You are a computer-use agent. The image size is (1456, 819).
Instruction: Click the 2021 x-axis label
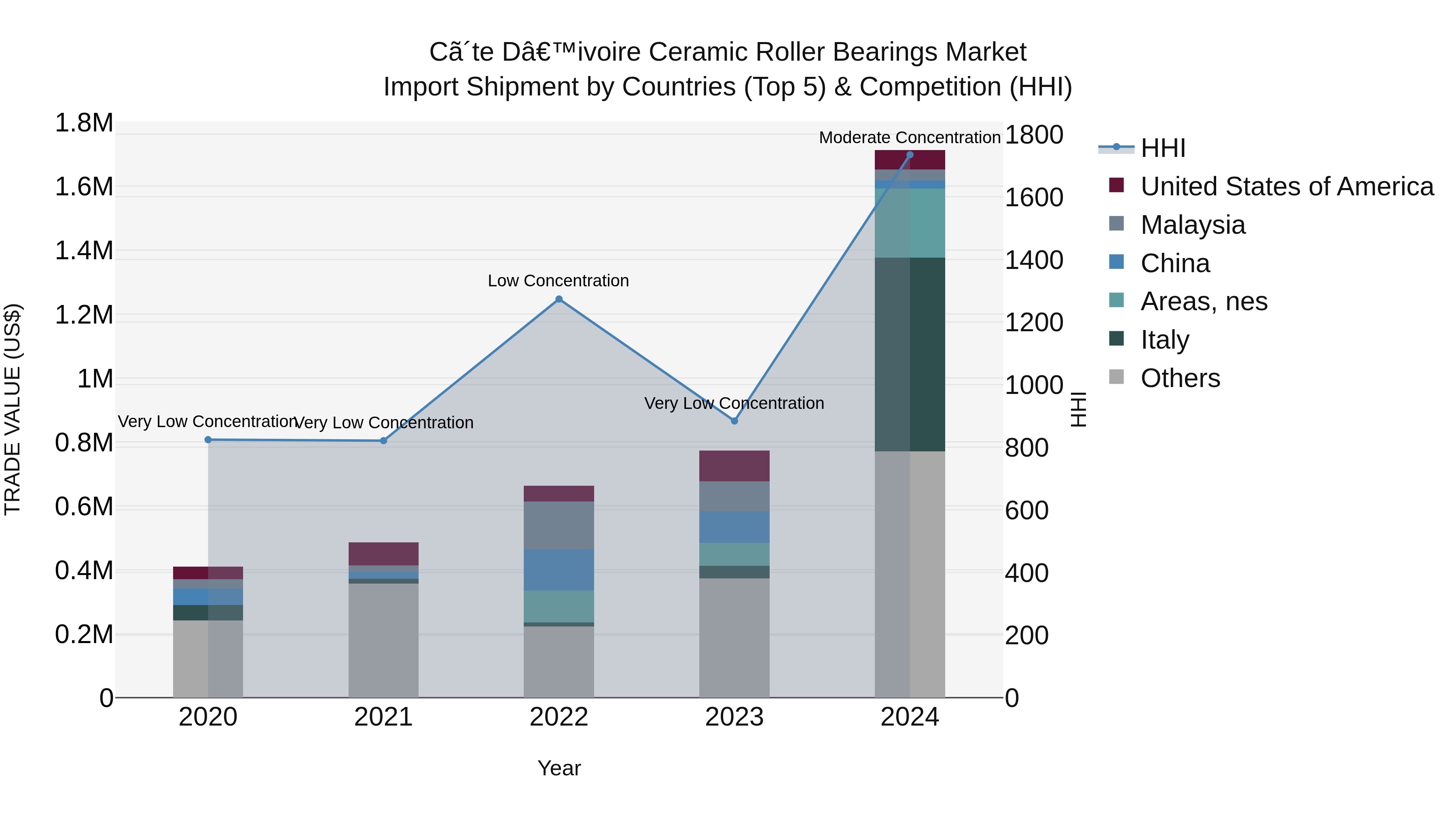coord(384,717)
